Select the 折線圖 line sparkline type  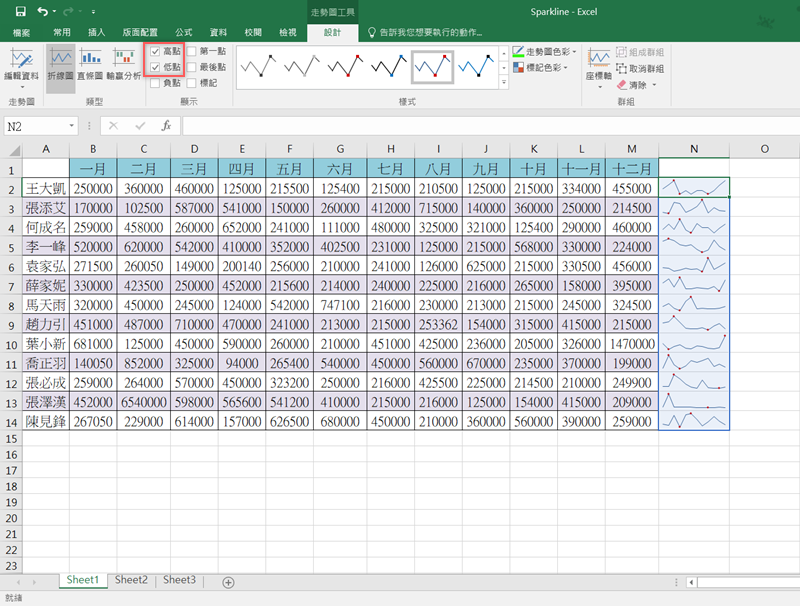(61, 66)
